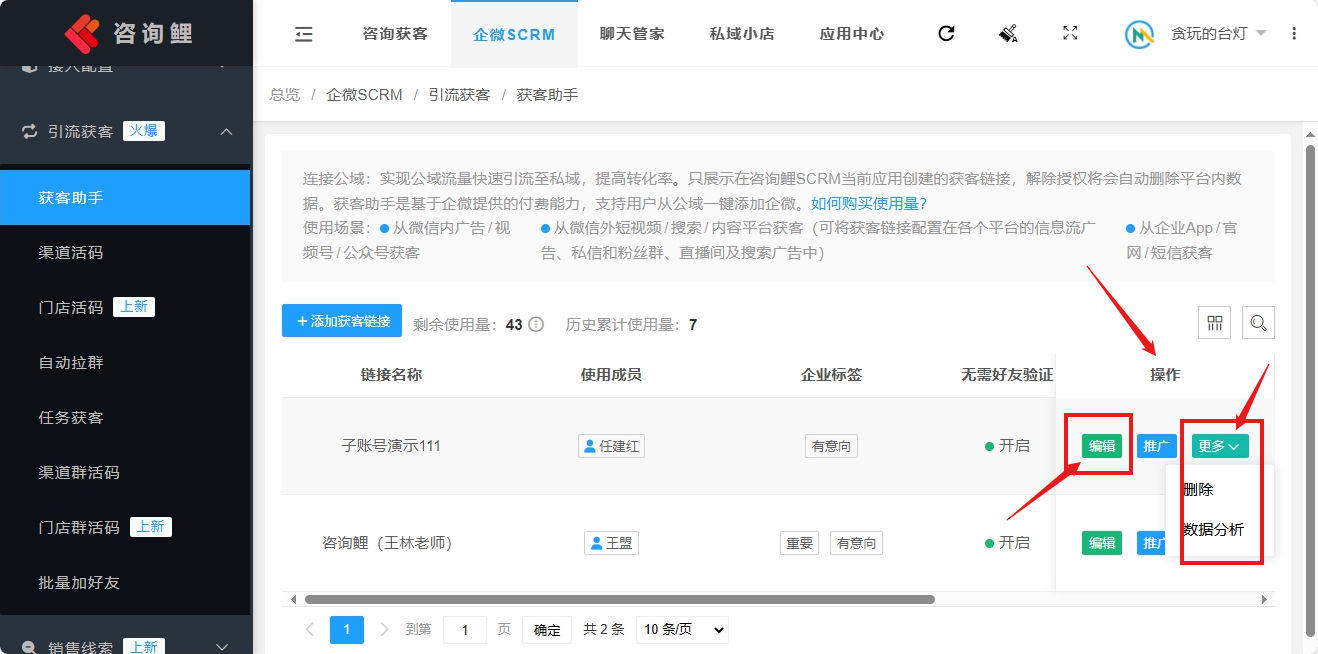Image resolution: width=1318 pixels, height=654 pixels.
Task: Click the vertical page scrollbar
Action: coord(1311,390)
